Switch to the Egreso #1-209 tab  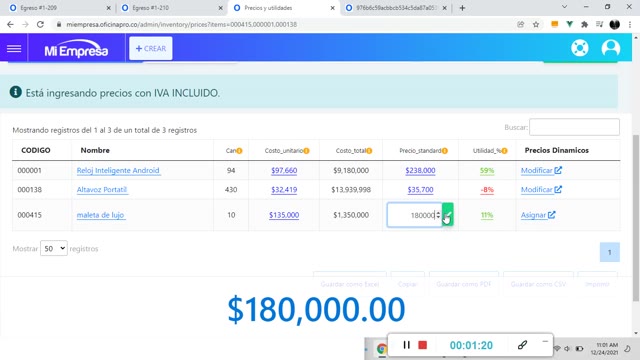[x=60, y=8]
